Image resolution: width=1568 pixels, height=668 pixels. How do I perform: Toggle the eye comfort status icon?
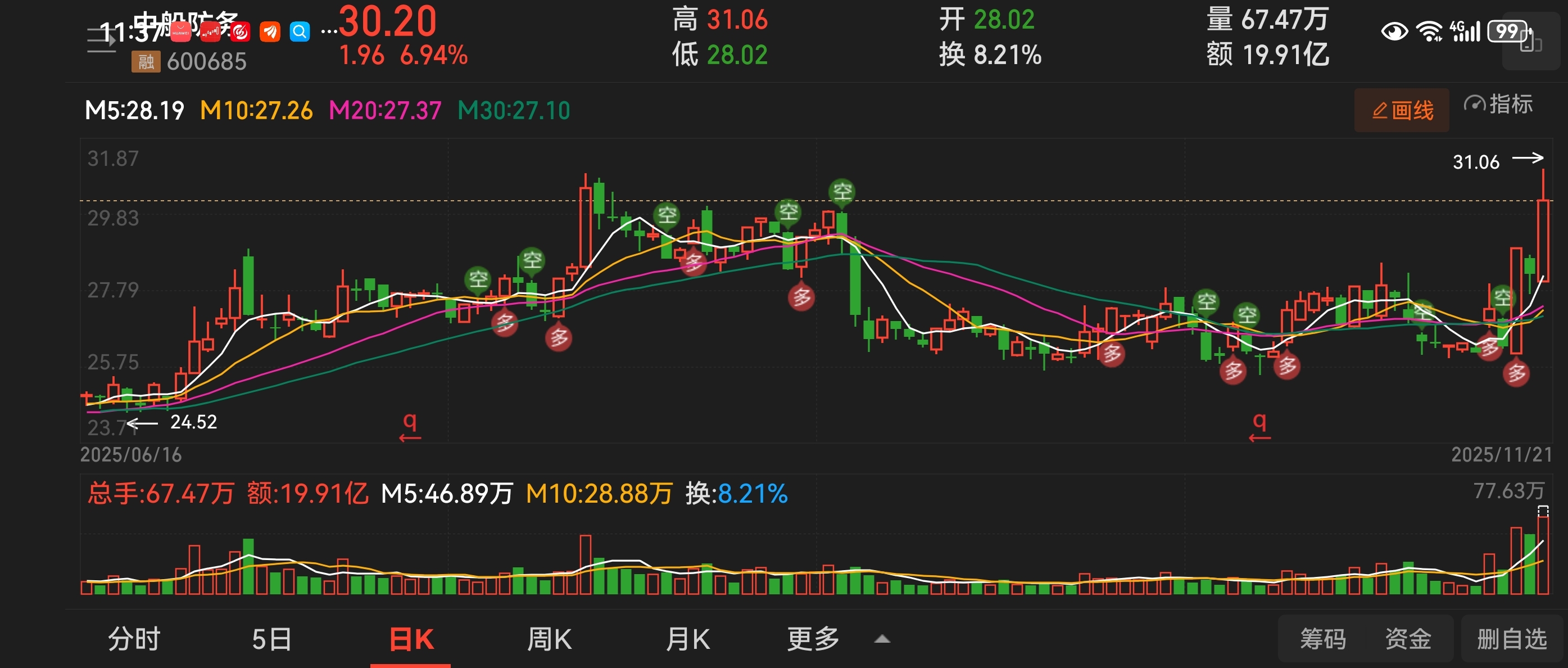click(x=1394, y=31)
